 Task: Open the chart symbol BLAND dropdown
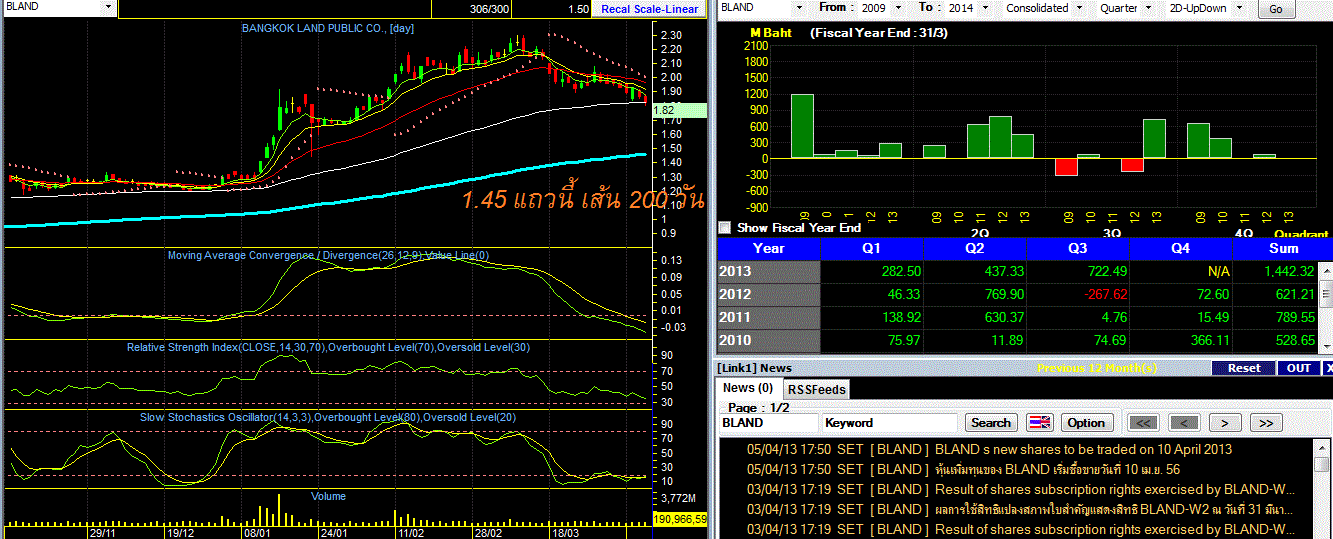[x=108, y=7]
